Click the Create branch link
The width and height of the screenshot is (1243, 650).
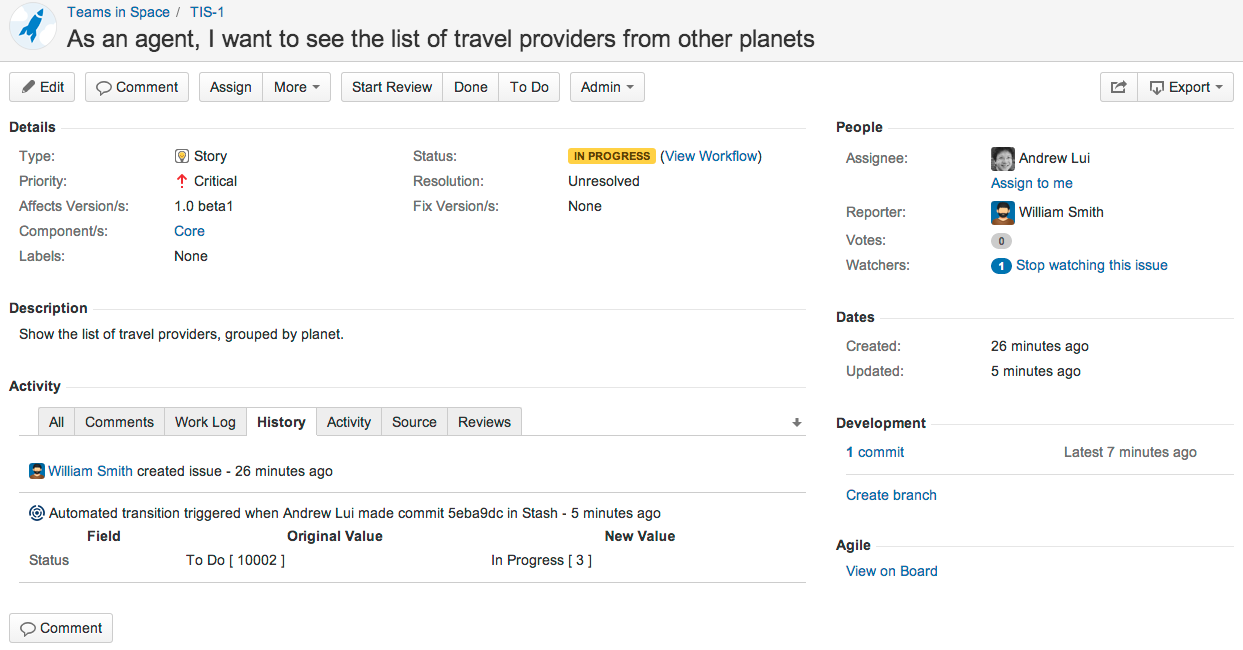(891, 495)
